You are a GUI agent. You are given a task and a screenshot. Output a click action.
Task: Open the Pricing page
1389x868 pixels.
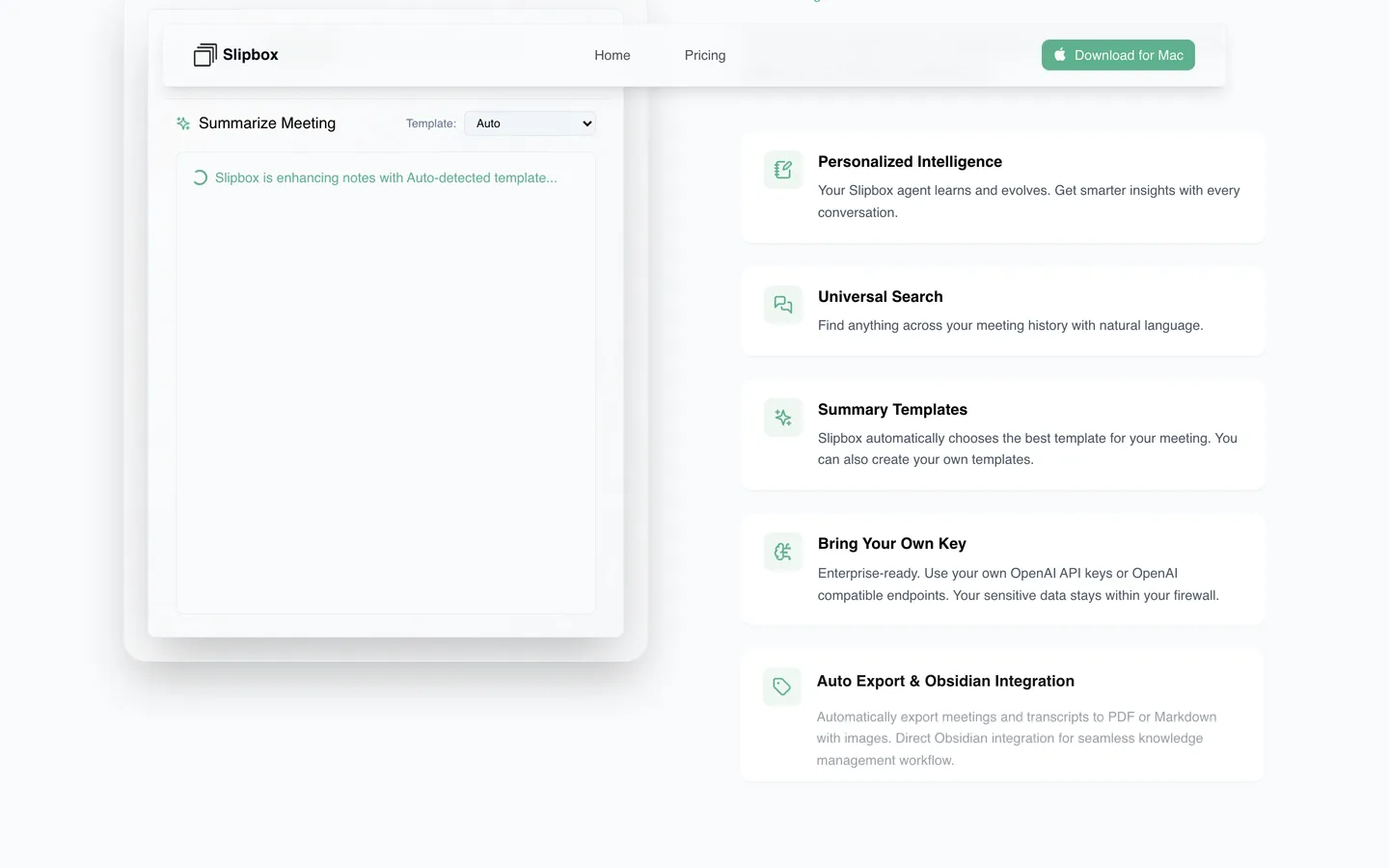705,55
